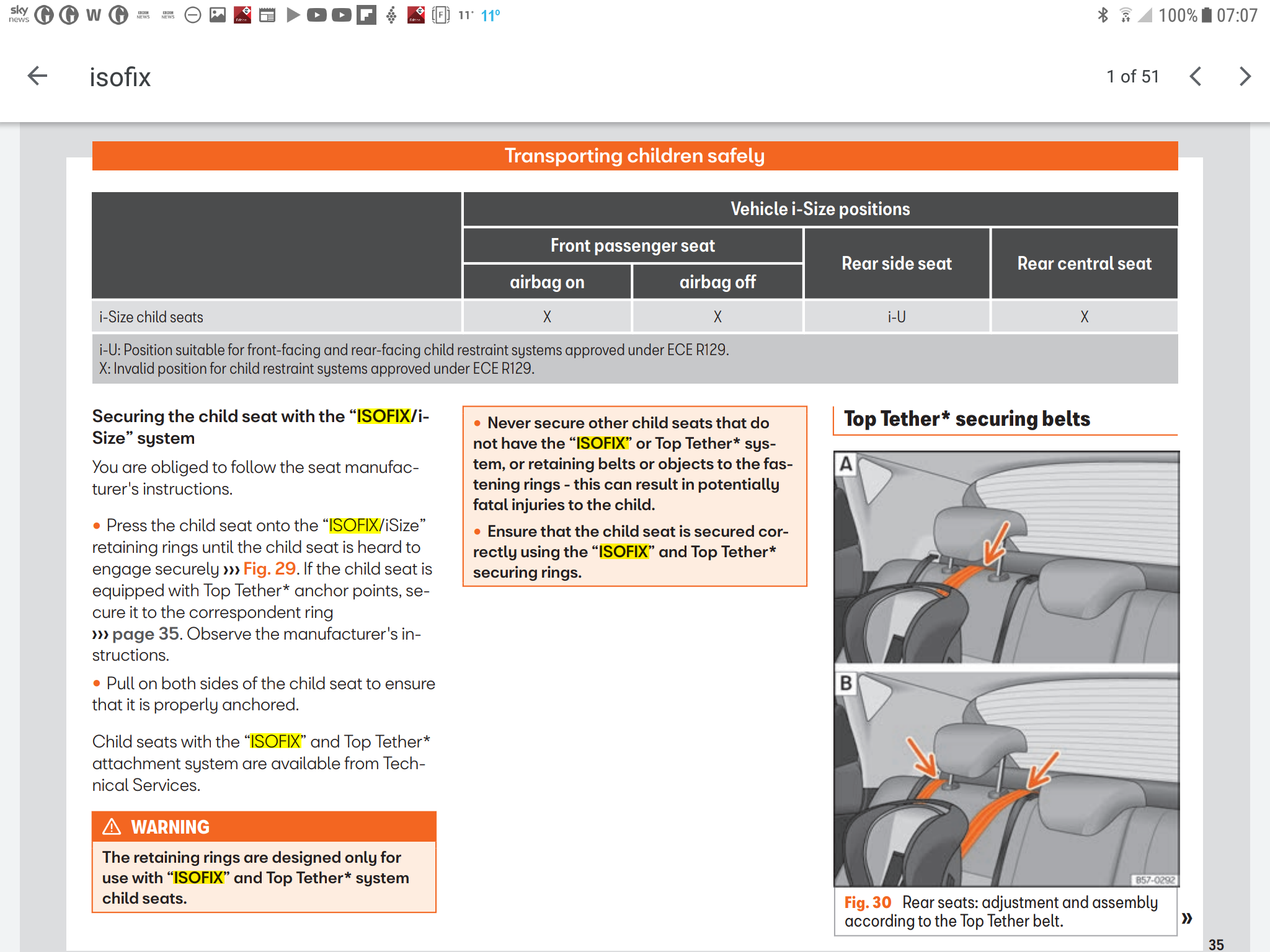Image resolution: width=1270 pixels, height=952 pixels.
Task: Tap the mobile signal strength icon
Action: 1145,15
